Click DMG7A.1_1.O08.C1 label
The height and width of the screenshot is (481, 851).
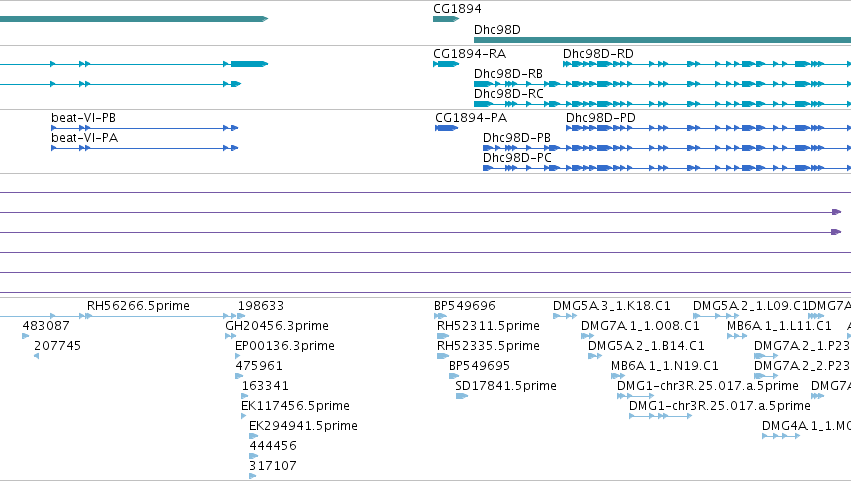pos(640,326)
